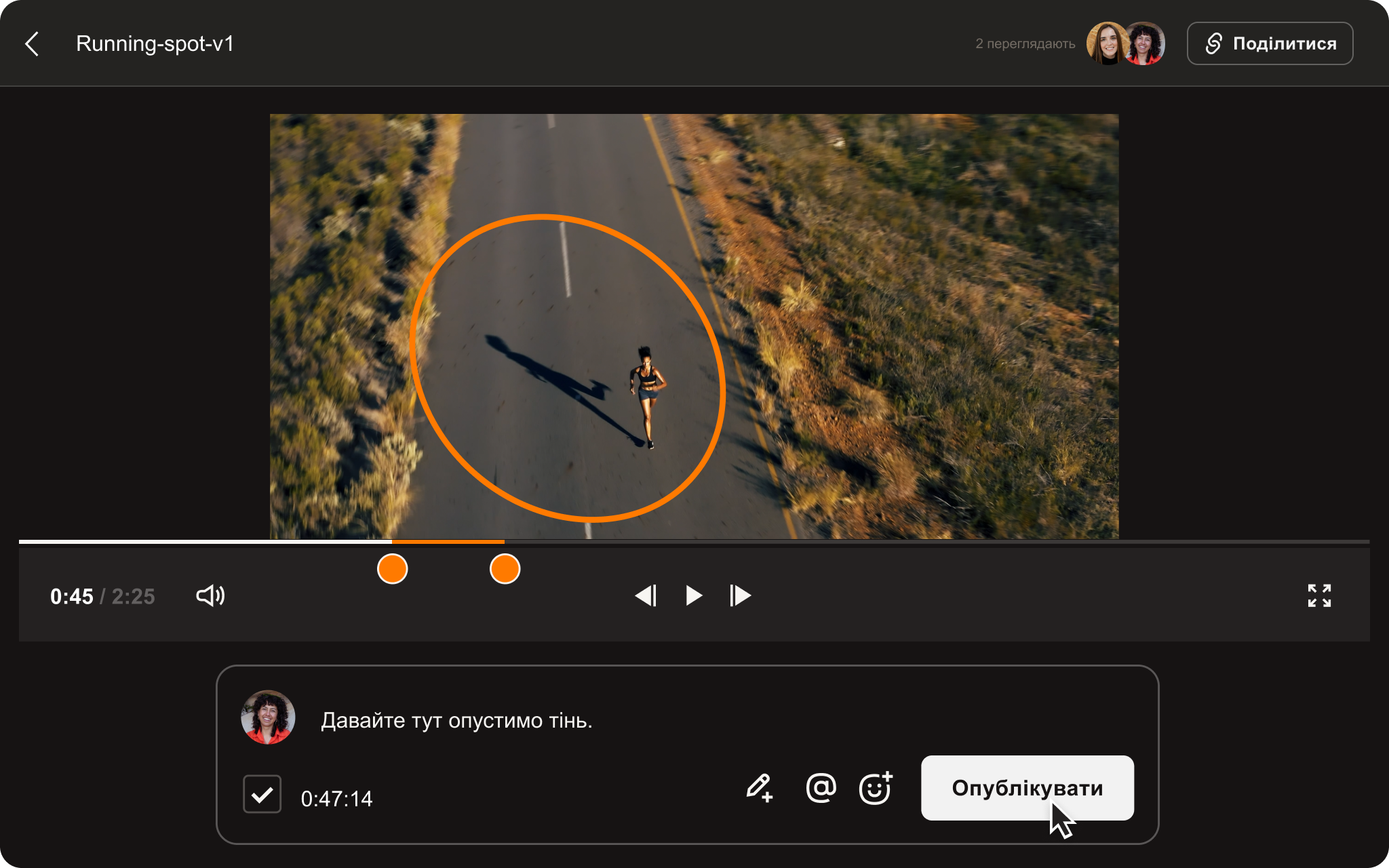This screenshot has height=868, width=1389.
Task: Click the '2 переглядають' viewers label
Action: pyautogui.click(x=1025, y=43)
